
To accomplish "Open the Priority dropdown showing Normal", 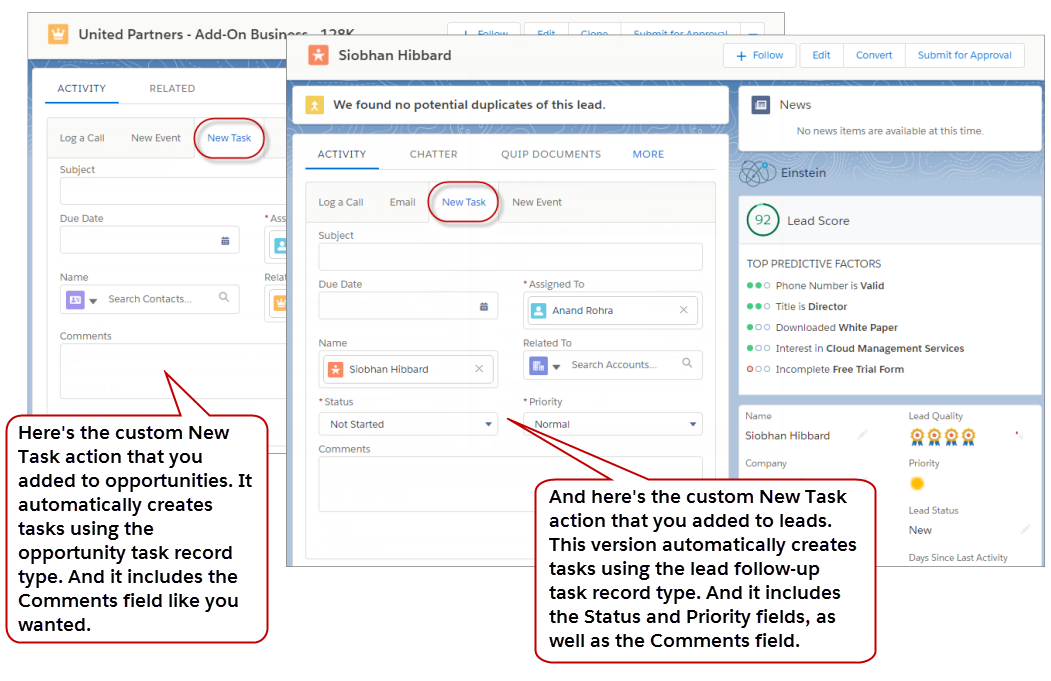I will tap(613, 424).
